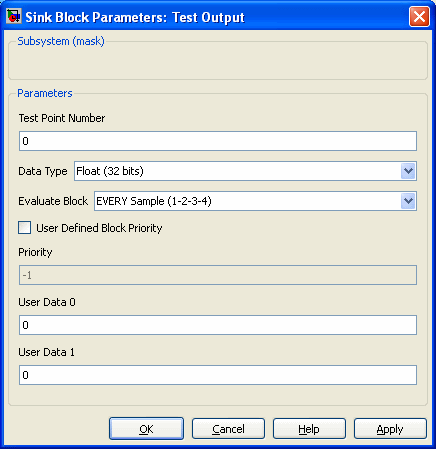Open the Data Type dropdown arrow
This screenshot has height=449, width=436.
pos(408,171)
